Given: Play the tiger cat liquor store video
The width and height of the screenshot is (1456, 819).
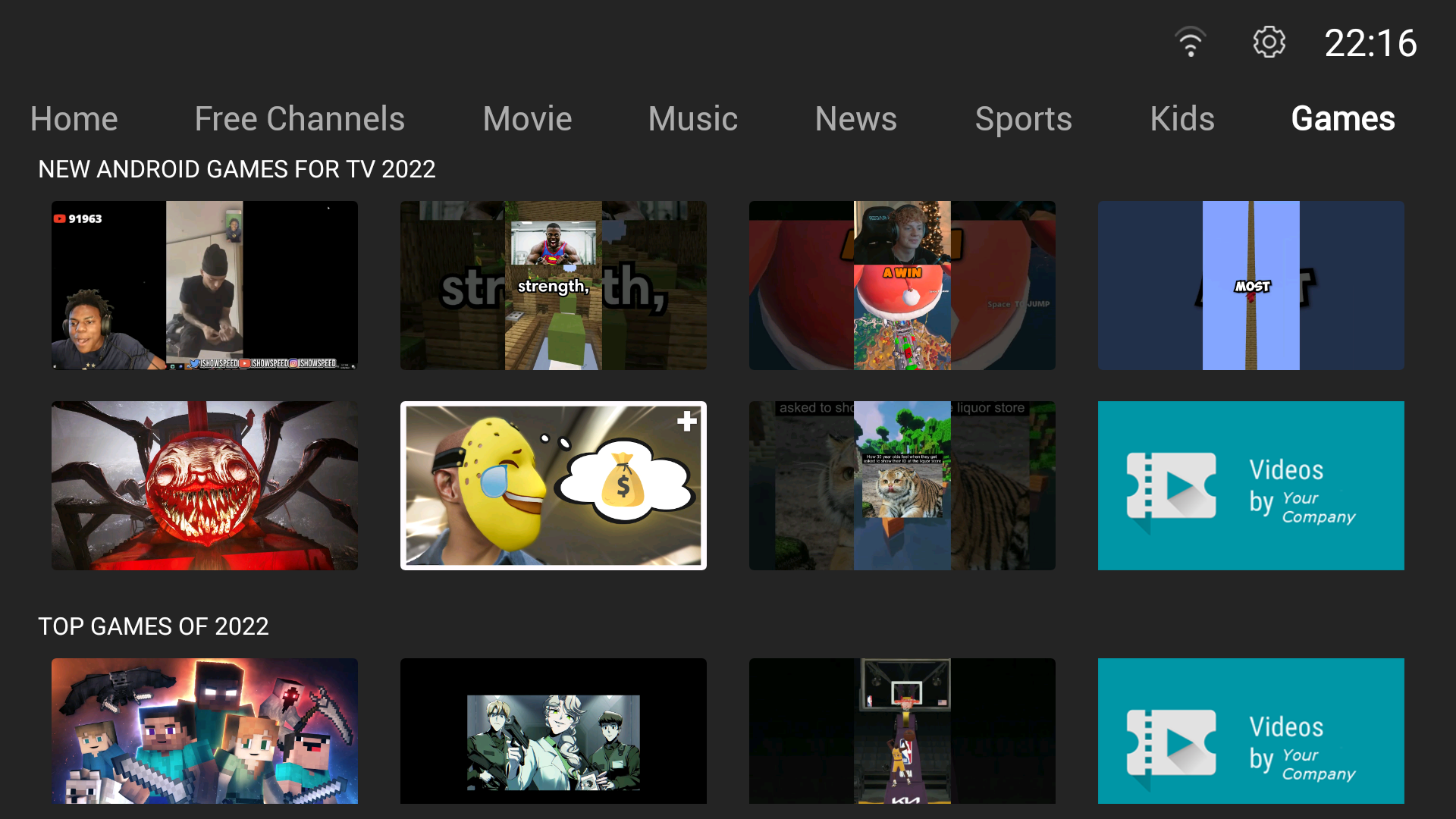Looking at the screenshot, I should pyautogui.click(x=902, y=485).
